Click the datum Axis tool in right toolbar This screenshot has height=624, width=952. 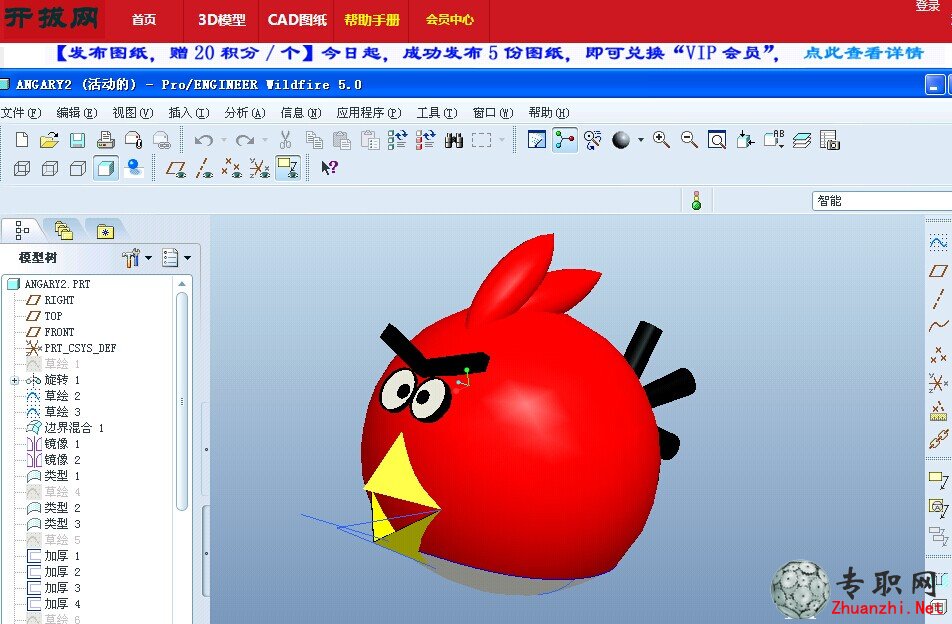(x=938, y=298)
